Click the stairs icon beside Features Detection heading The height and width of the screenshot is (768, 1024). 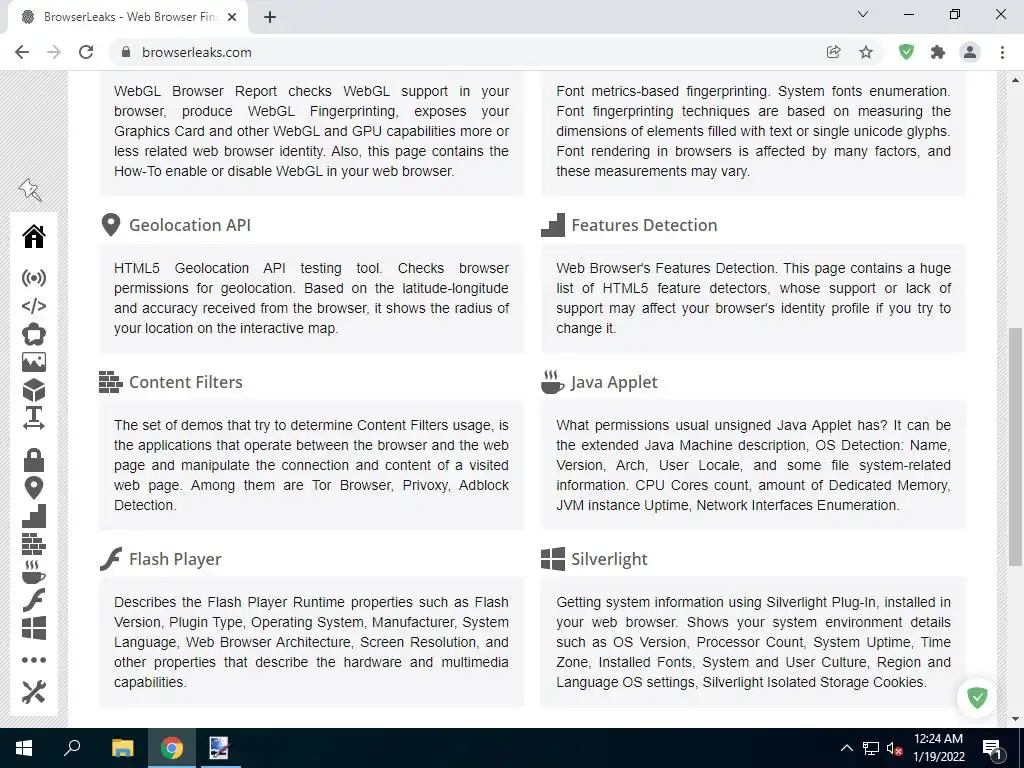pos(553,225)
